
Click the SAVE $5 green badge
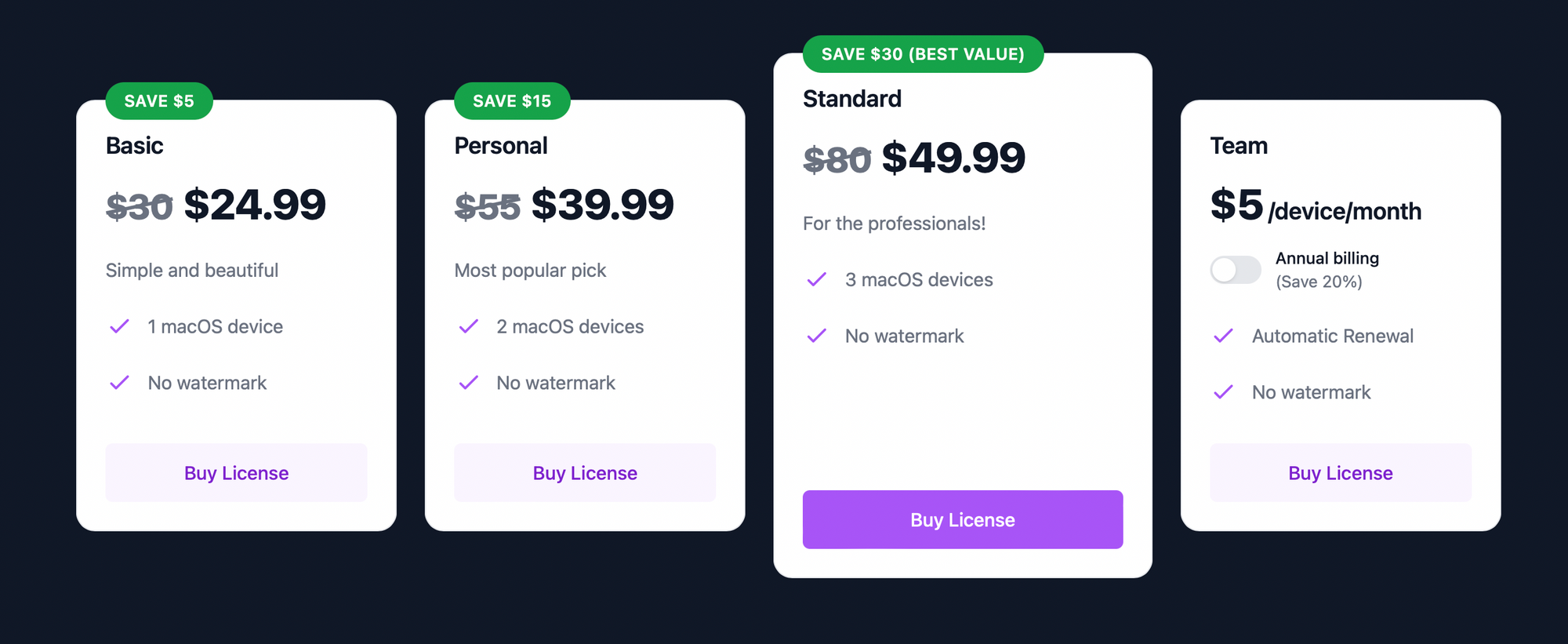159,101
